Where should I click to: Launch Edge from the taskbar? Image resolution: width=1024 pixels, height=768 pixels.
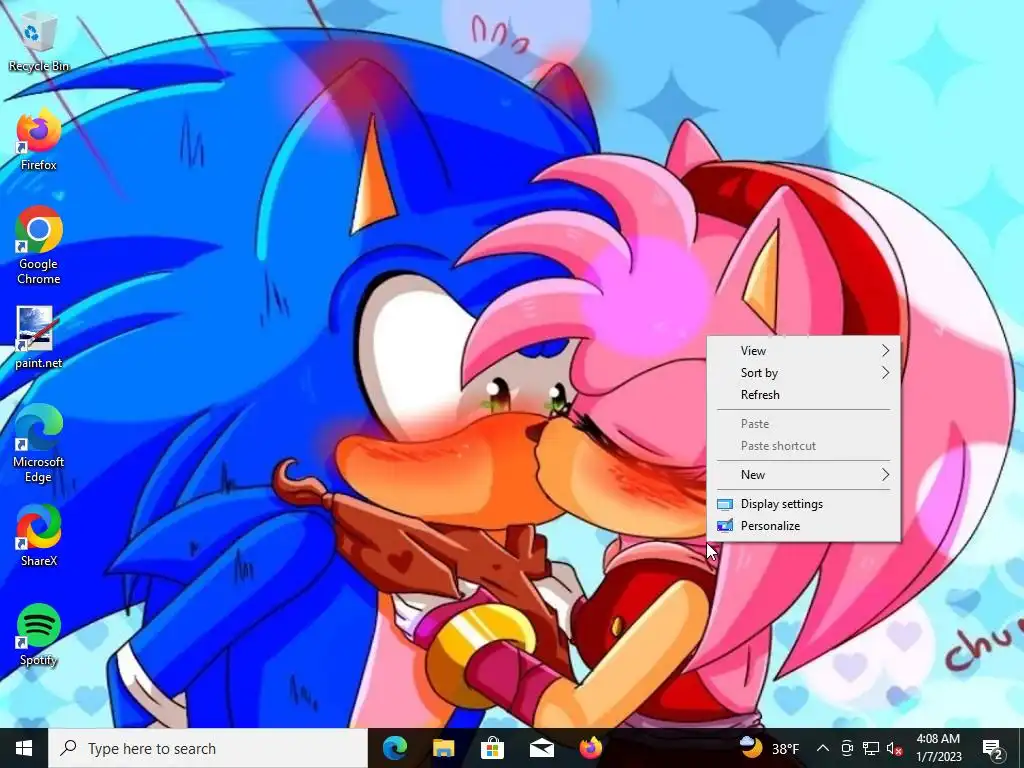point(394,748)
